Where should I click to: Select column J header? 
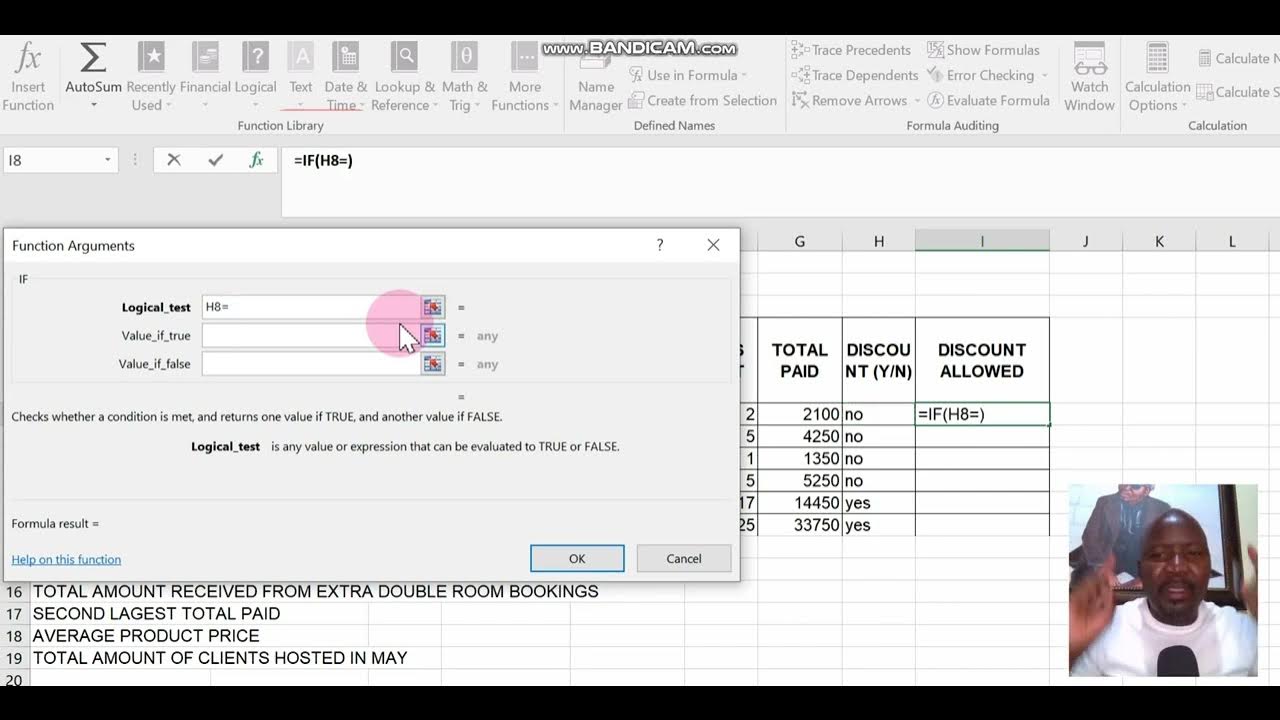tap(1085, 241)
